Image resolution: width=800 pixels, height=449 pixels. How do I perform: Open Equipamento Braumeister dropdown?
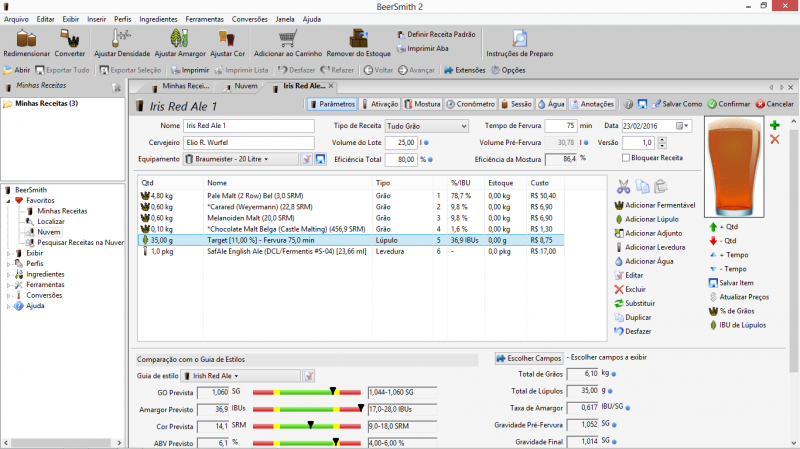[241, 159]
